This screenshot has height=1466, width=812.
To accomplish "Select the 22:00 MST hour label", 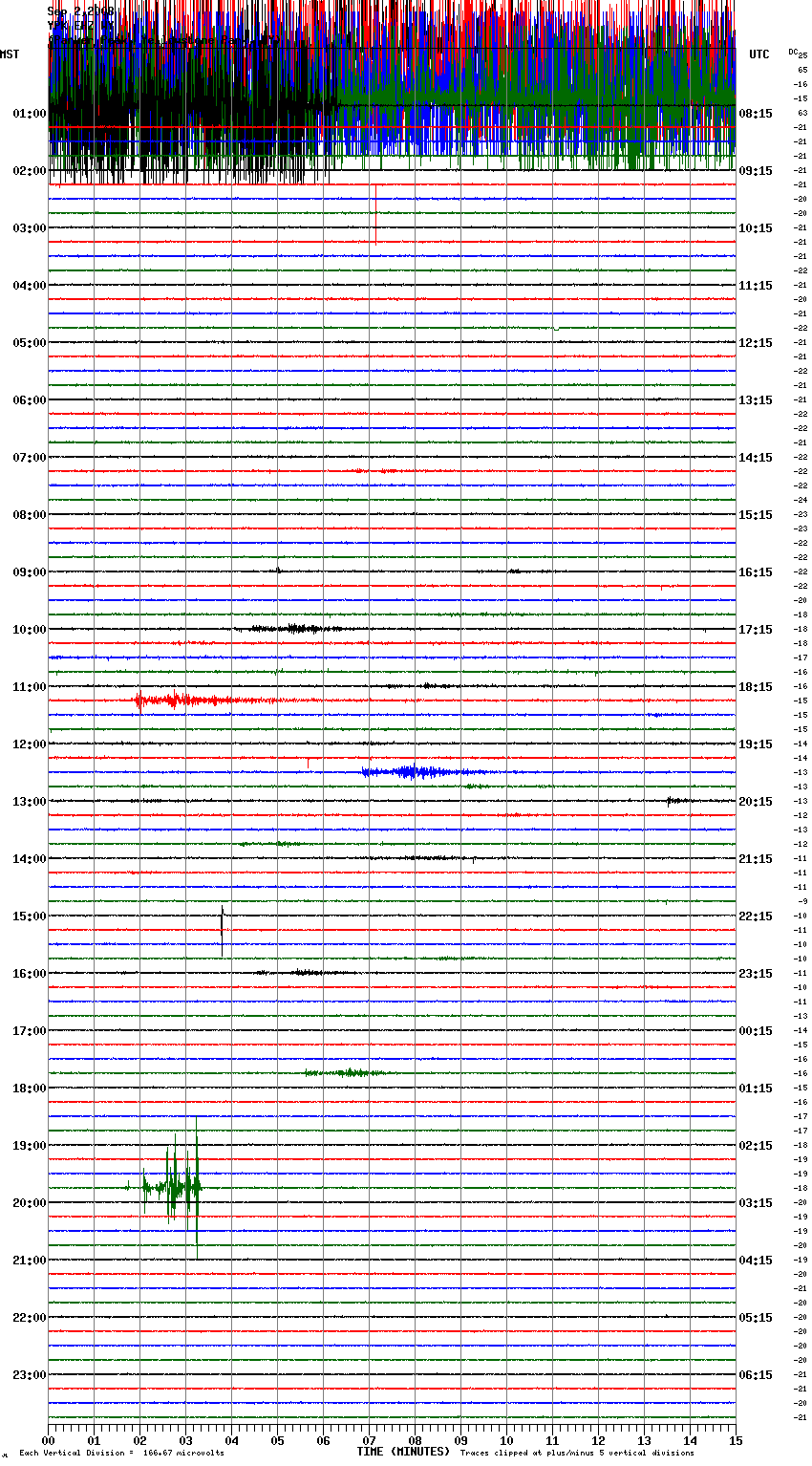I will tap(30, 1318).
